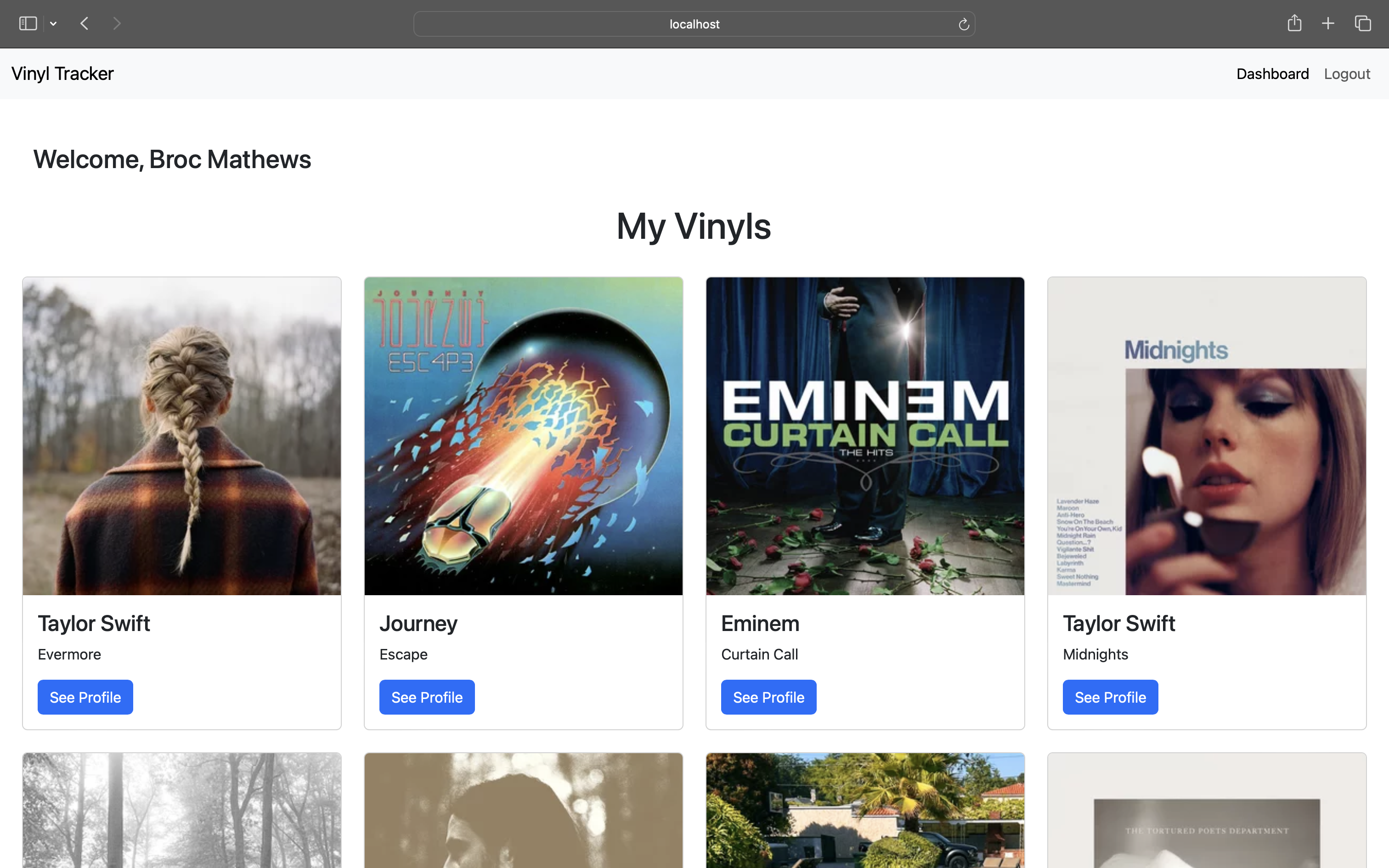1389x868 pixels.
Task: Click the Logout icon button
Action: pyautogui.click(x=1347, y=73)
